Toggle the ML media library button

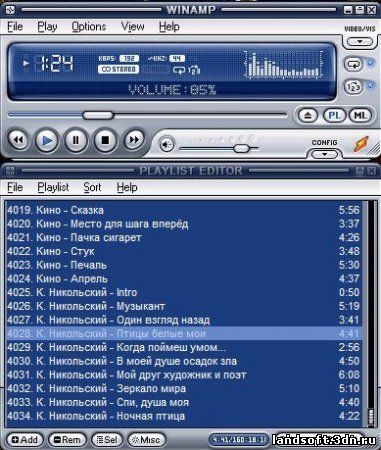[360, 116]
